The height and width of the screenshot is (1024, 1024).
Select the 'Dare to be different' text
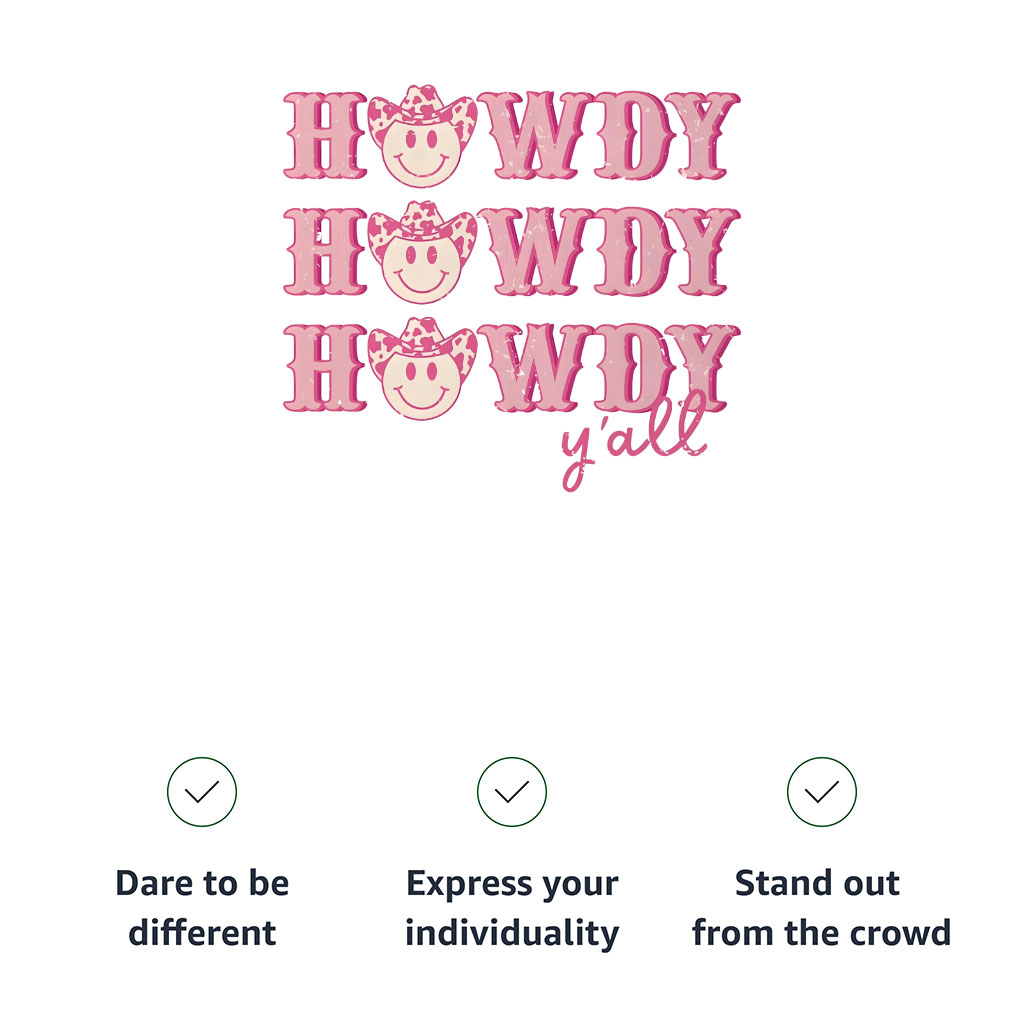[202, 908]
